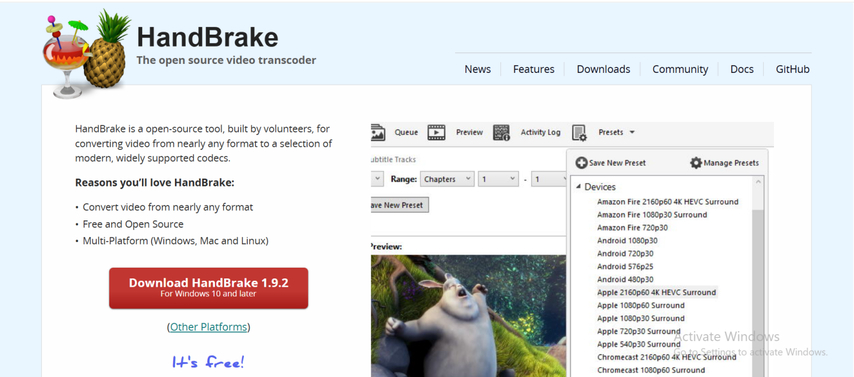
Task: Select Apple 720p30 Surround preset
Action: (639, 331)
